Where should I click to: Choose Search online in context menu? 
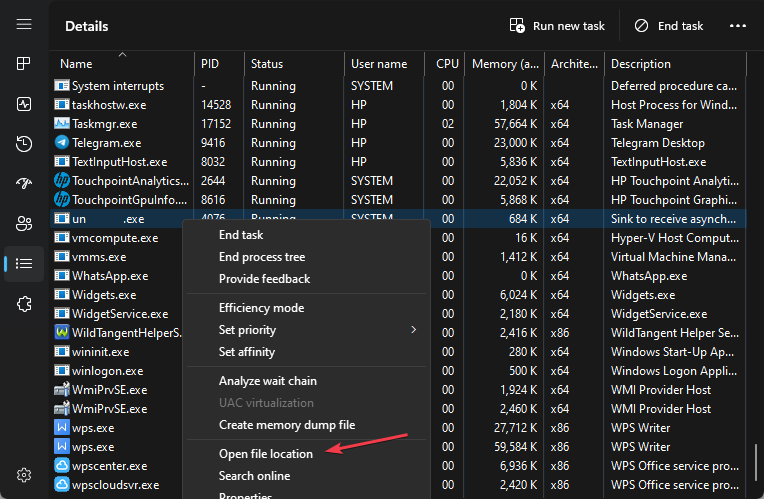254,476
